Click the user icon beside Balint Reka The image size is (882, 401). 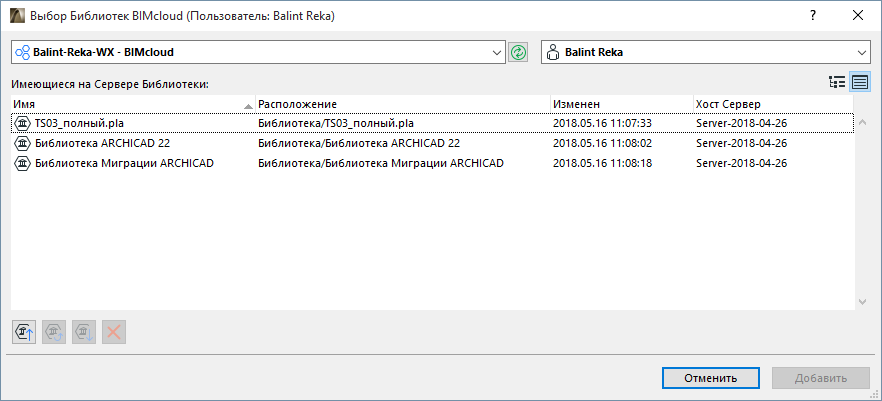(552, 53)
